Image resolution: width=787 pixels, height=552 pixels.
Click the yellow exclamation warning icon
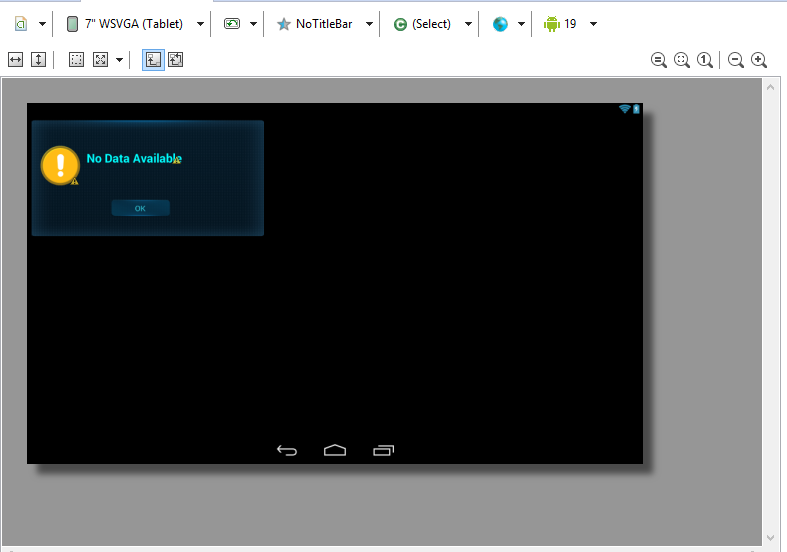click(x=60, y=165)
